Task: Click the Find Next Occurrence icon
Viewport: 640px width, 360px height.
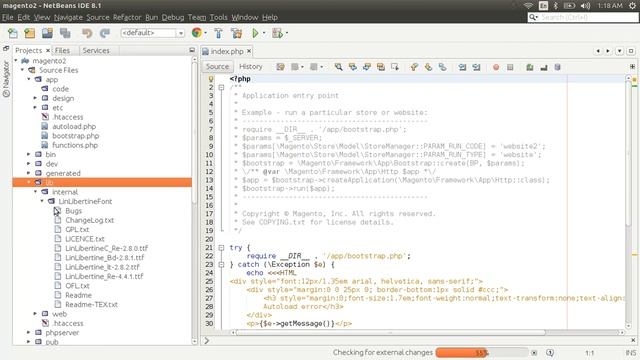Action: 367,67
